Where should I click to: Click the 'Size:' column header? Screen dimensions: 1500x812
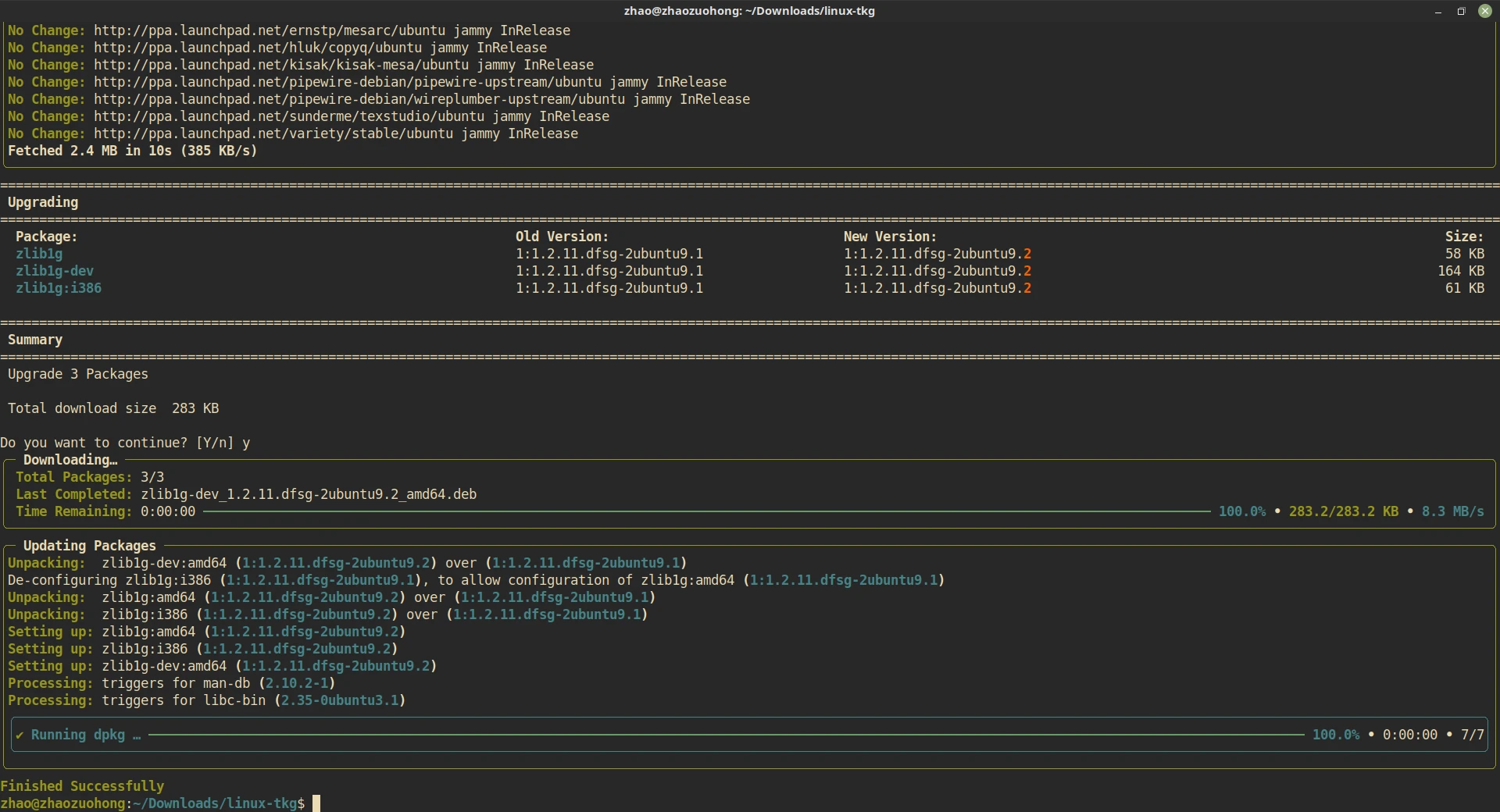pos(1464,237)
